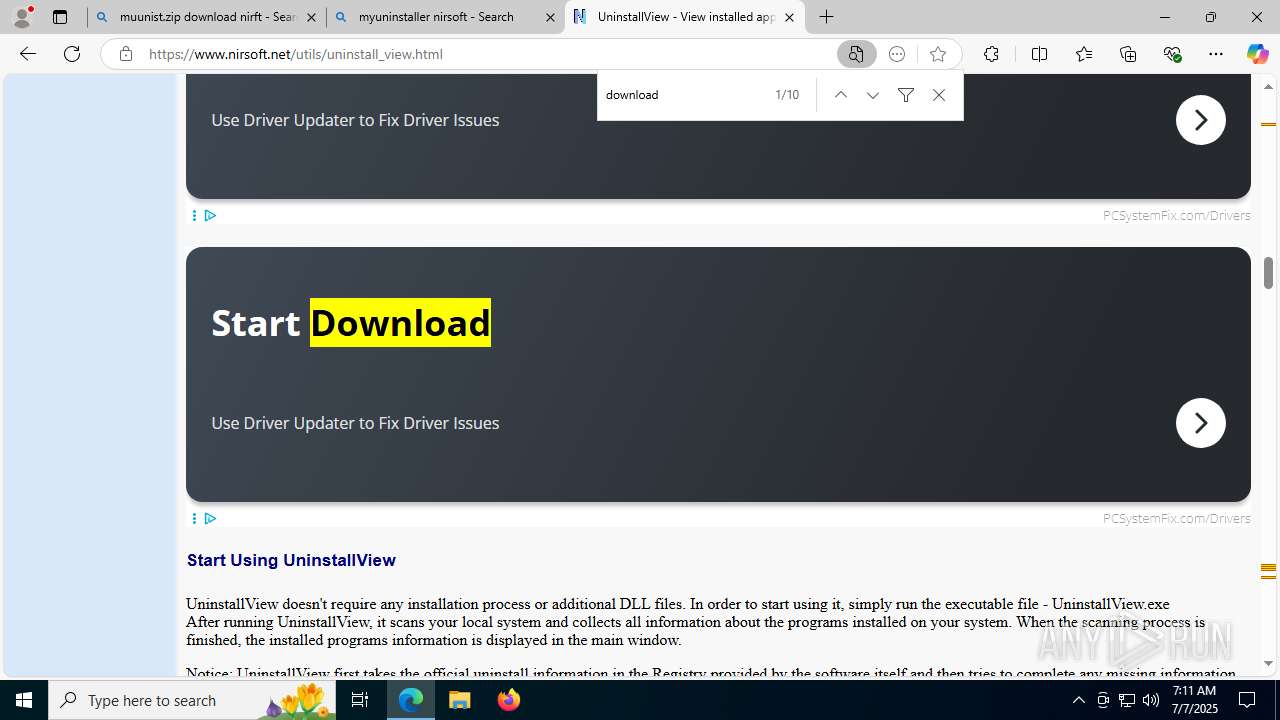Open Microsoft Edge from taskbar
The height and width of the screenshot is (720, 1280).
[x=411, y=700]
